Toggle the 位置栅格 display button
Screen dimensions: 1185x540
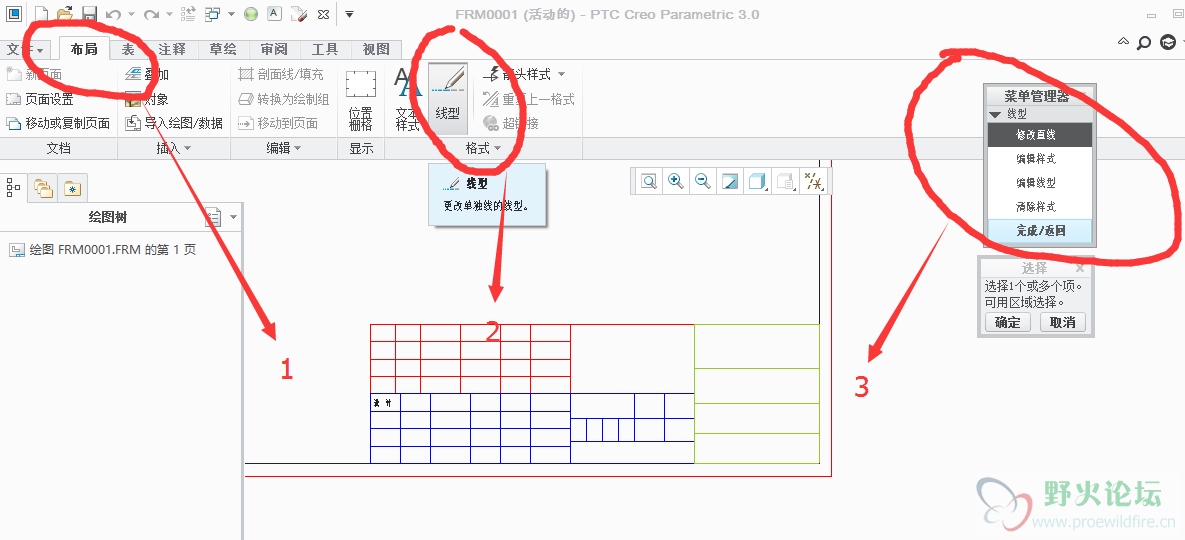[x=361, y=100]
